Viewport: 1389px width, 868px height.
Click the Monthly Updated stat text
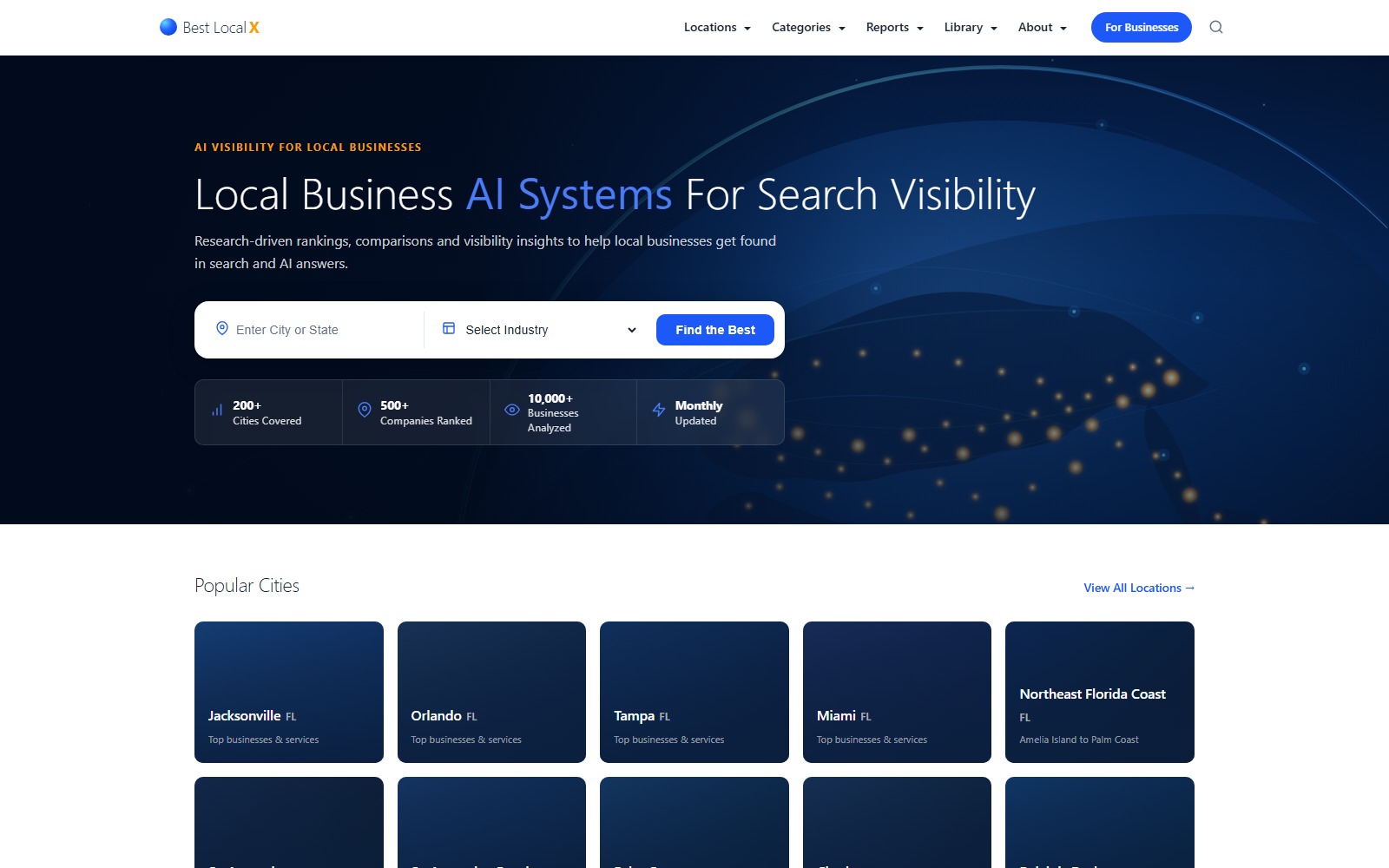[x=699, y=412]
